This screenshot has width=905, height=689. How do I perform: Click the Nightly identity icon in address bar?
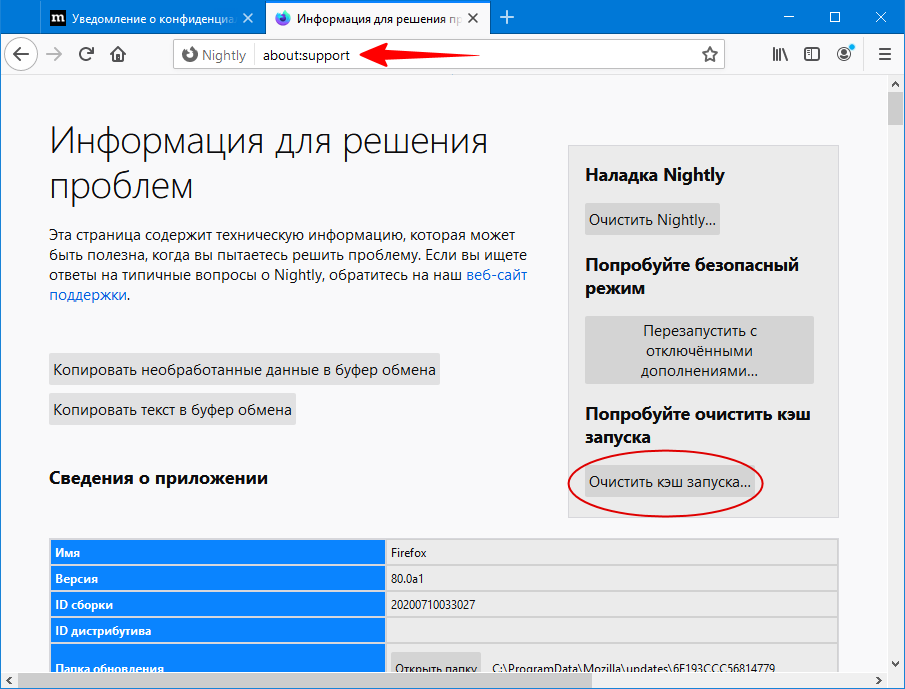click(x=214, y=55)
